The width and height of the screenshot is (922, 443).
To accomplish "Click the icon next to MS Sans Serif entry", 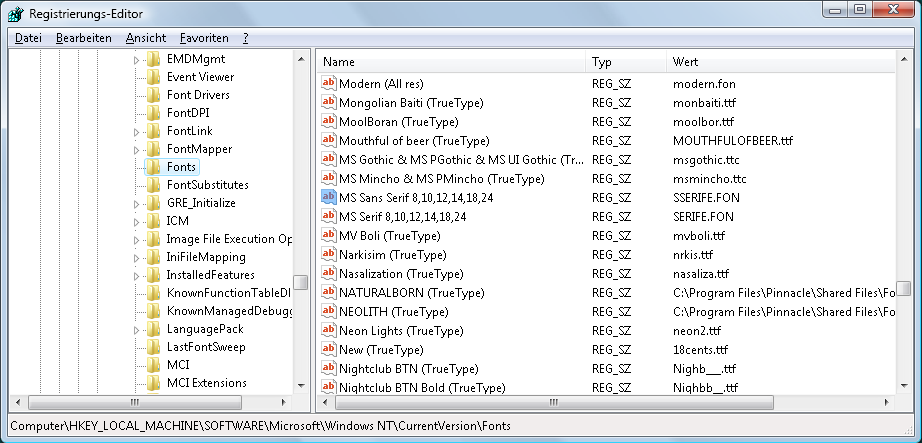I will [328, 198].
